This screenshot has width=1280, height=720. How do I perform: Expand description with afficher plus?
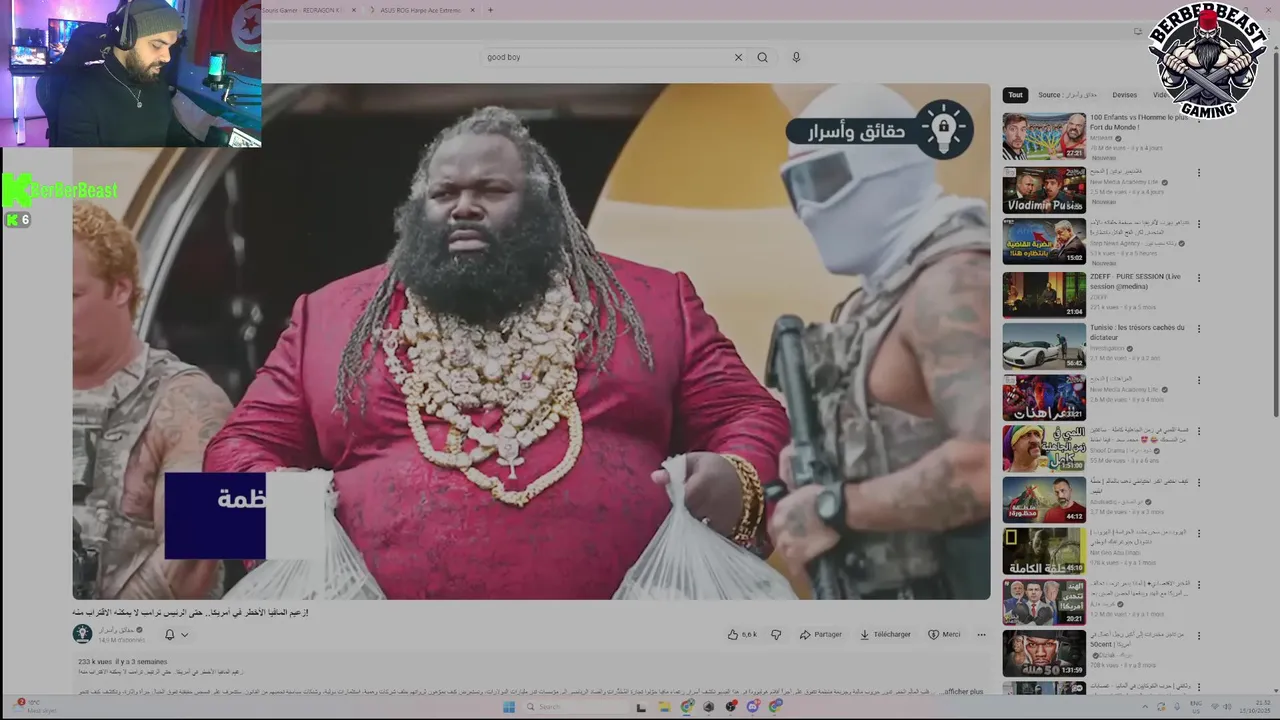(x=964, y=691)
